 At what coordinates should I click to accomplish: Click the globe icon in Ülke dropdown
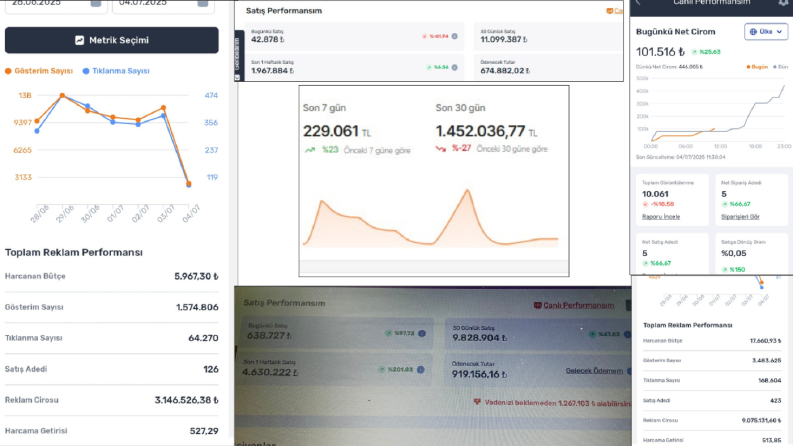click(753, 31)
